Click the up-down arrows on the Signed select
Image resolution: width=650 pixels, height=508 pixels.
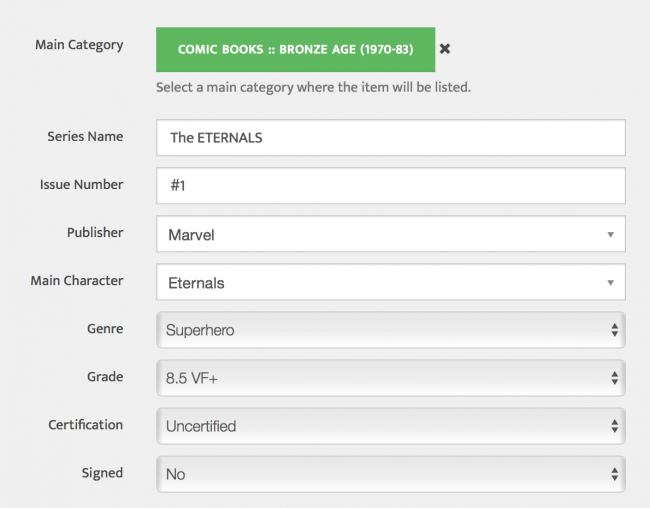click(x=614, y=474)
